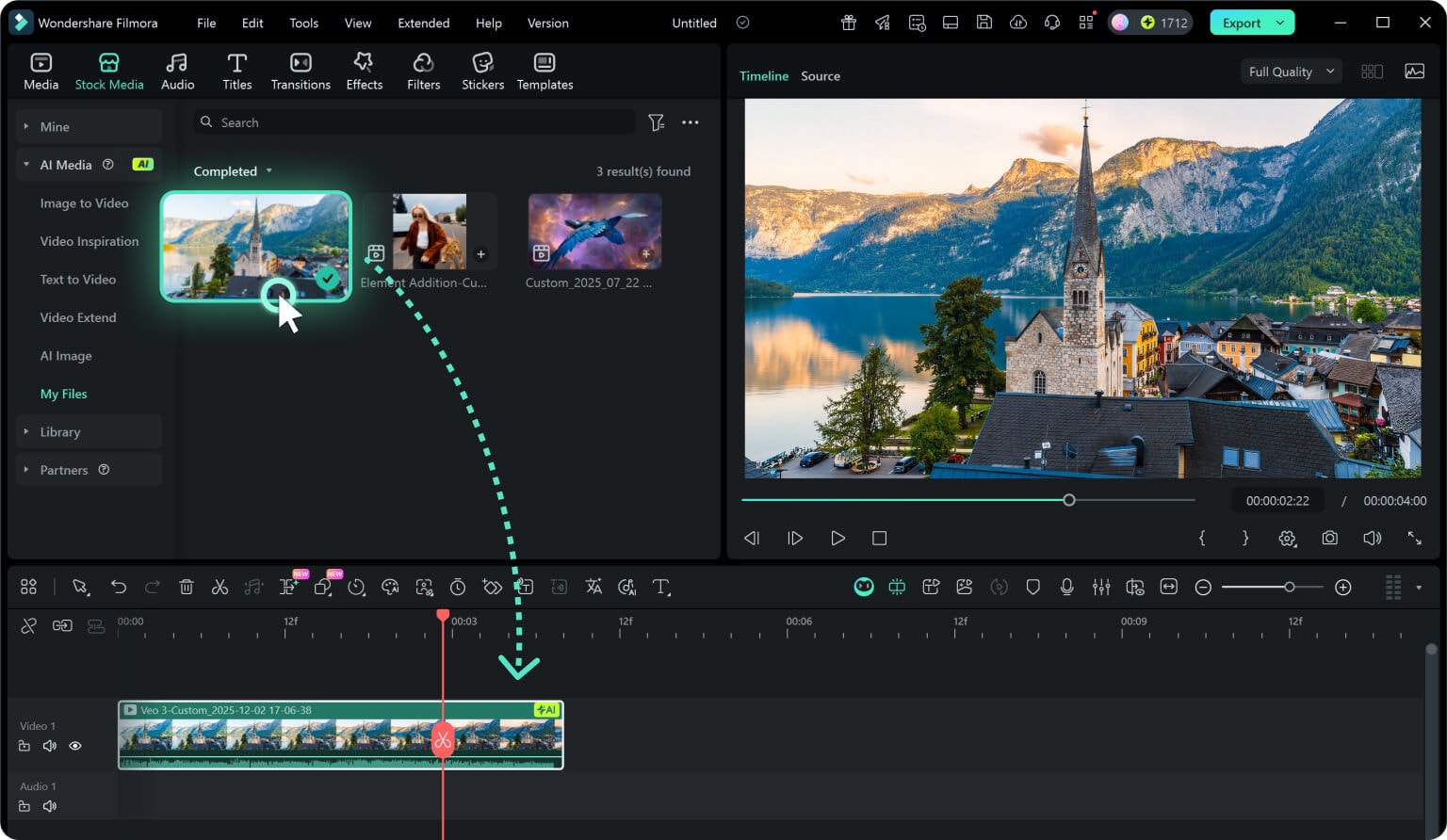Select the Split scissors tool on the timeline toolbar
The image size is (1447, 840).
(x=219, y=586)
